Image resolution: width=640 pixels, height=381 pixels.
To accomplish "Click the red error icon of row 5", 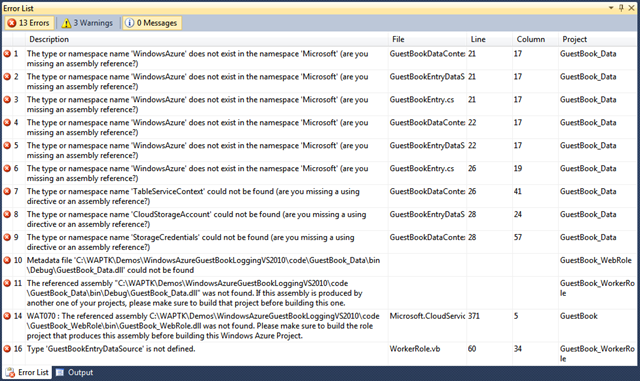I will pos(7,145).
